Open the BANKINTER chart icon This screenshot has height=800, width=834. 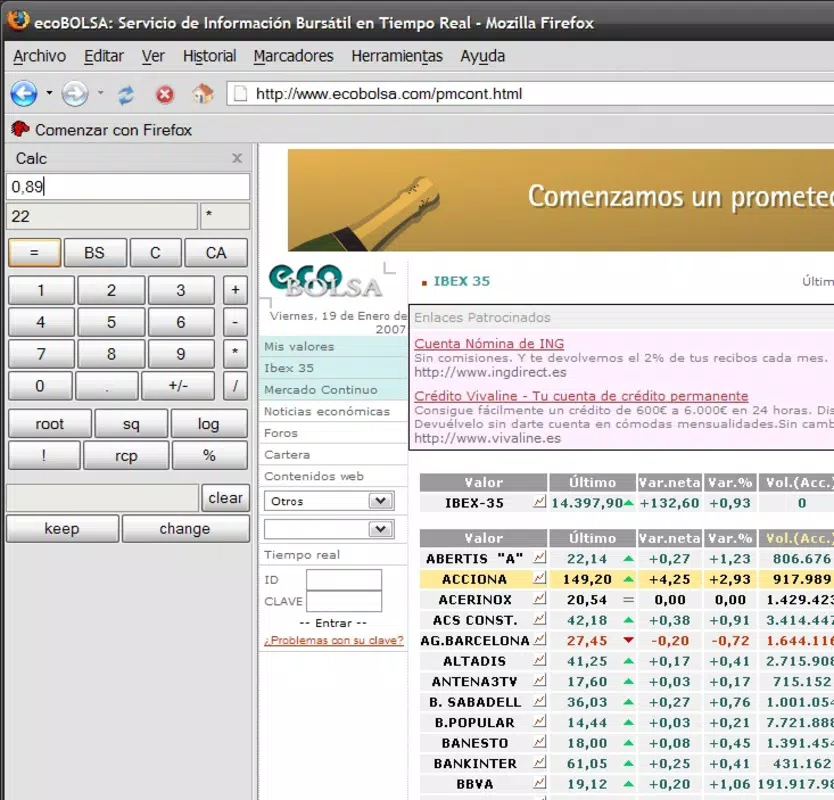(x=539, y=762)
